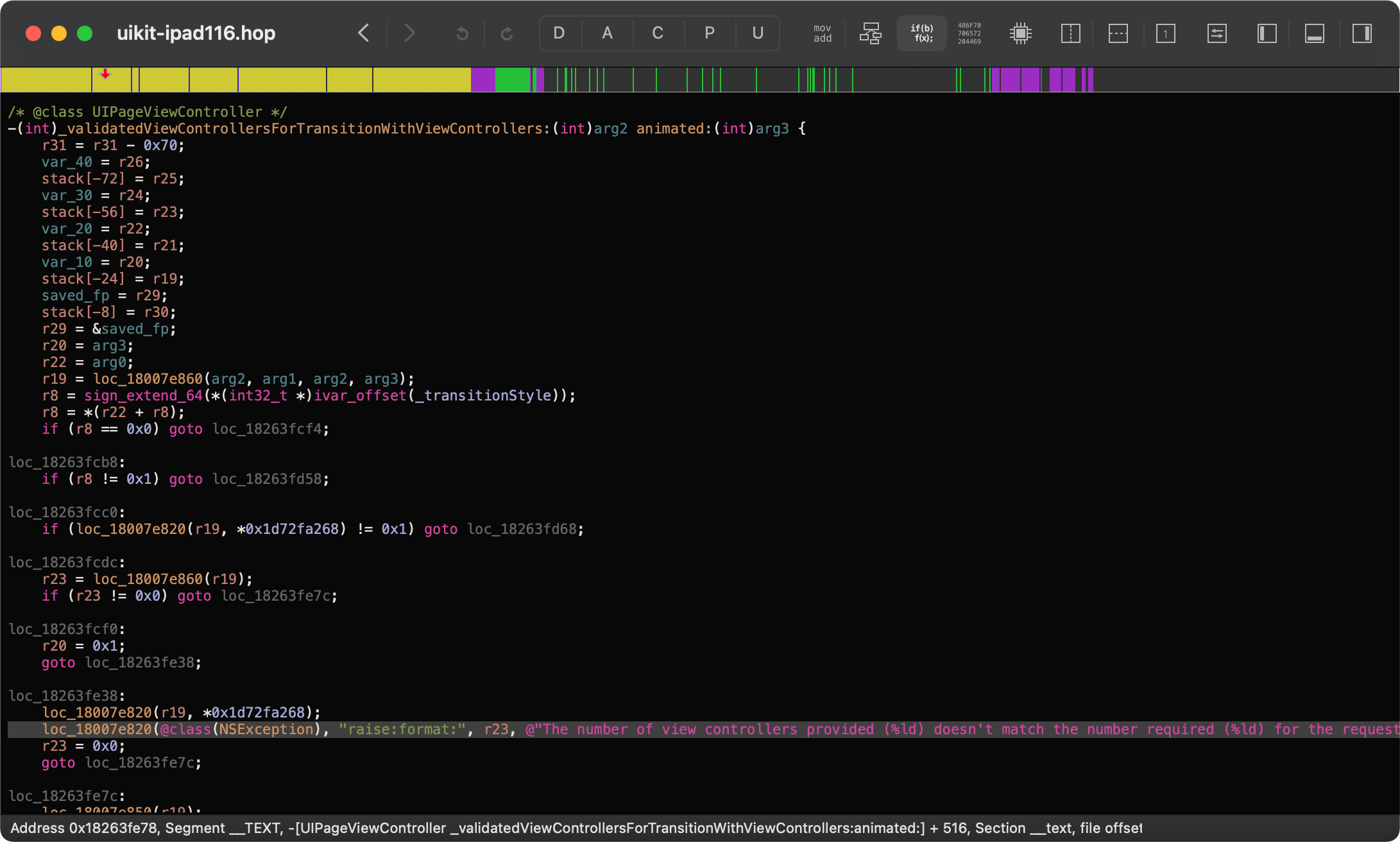This screenshot has width=1400, height=842.
Task: Click the forward navigation chevron
Action: point(409,33)
